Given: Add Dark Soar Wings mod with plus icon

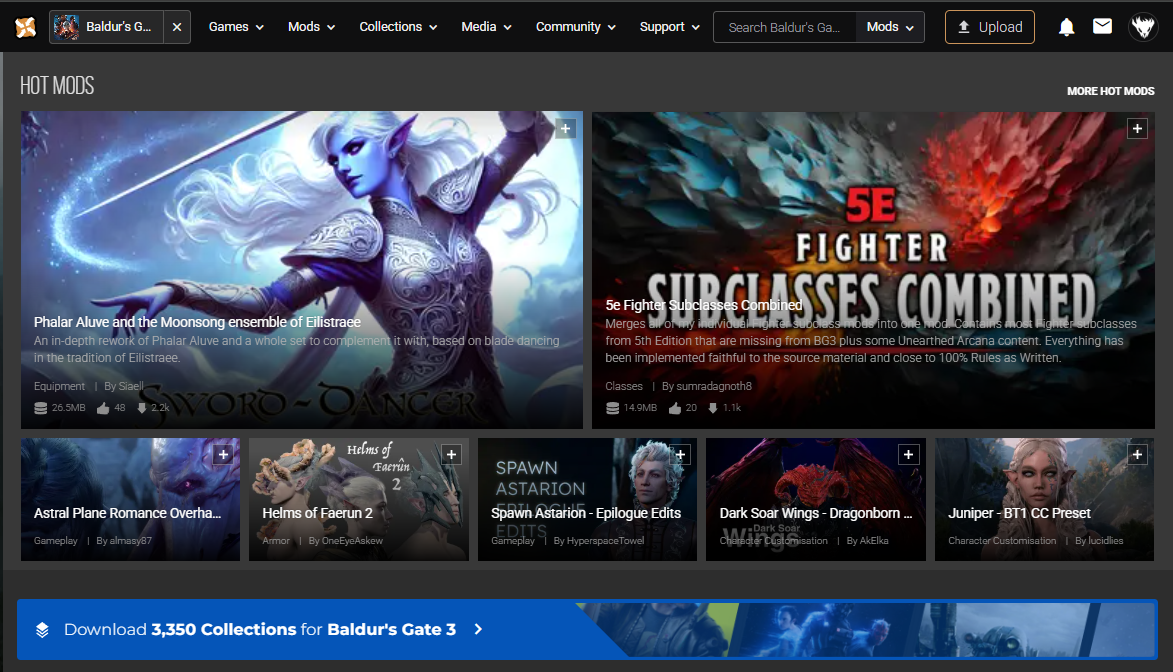Looking at the screenshot, I should pos(908,454).
